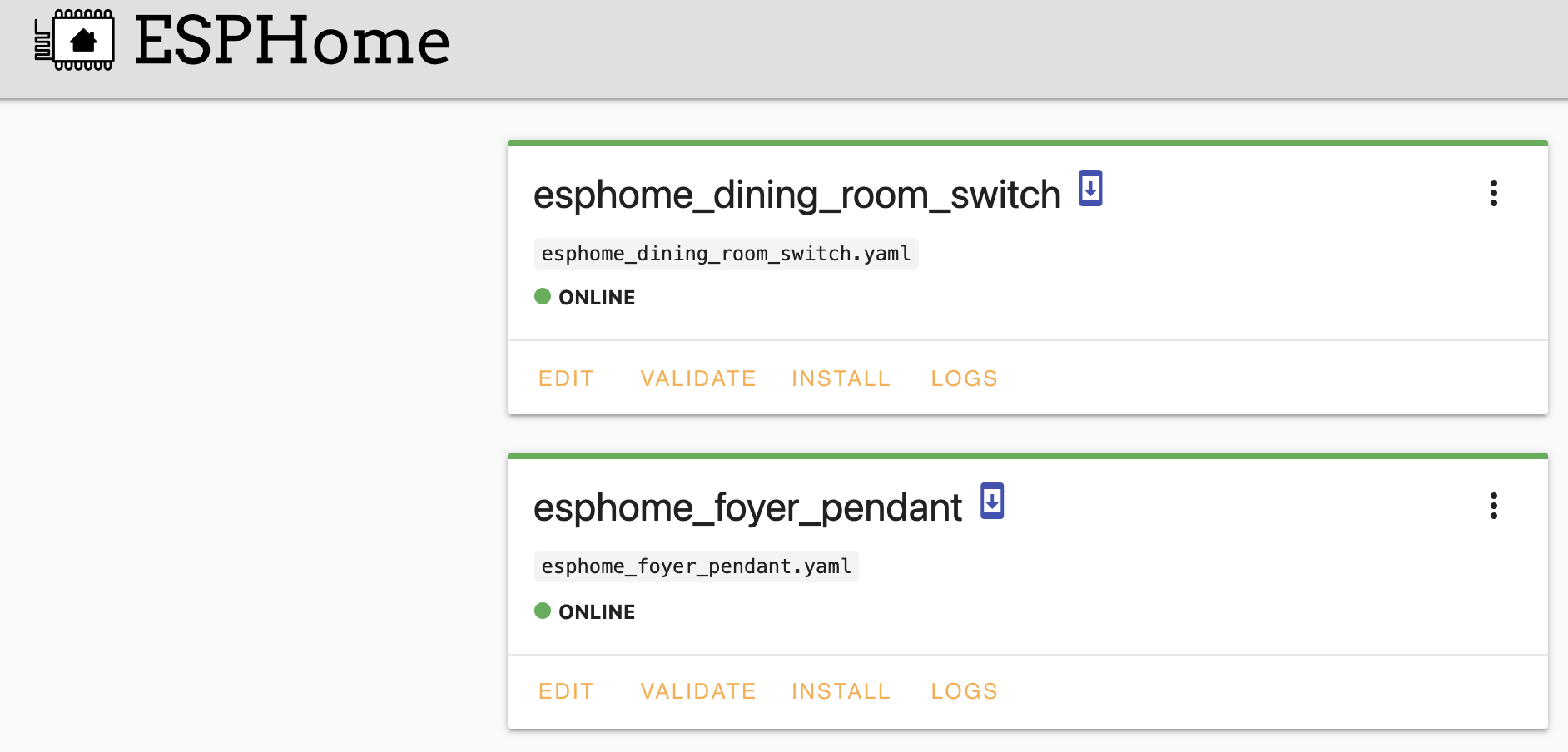Click INSTALL for esphome_foyer_pendant
The image size is (1568, 752).
[x=841, y=690]
